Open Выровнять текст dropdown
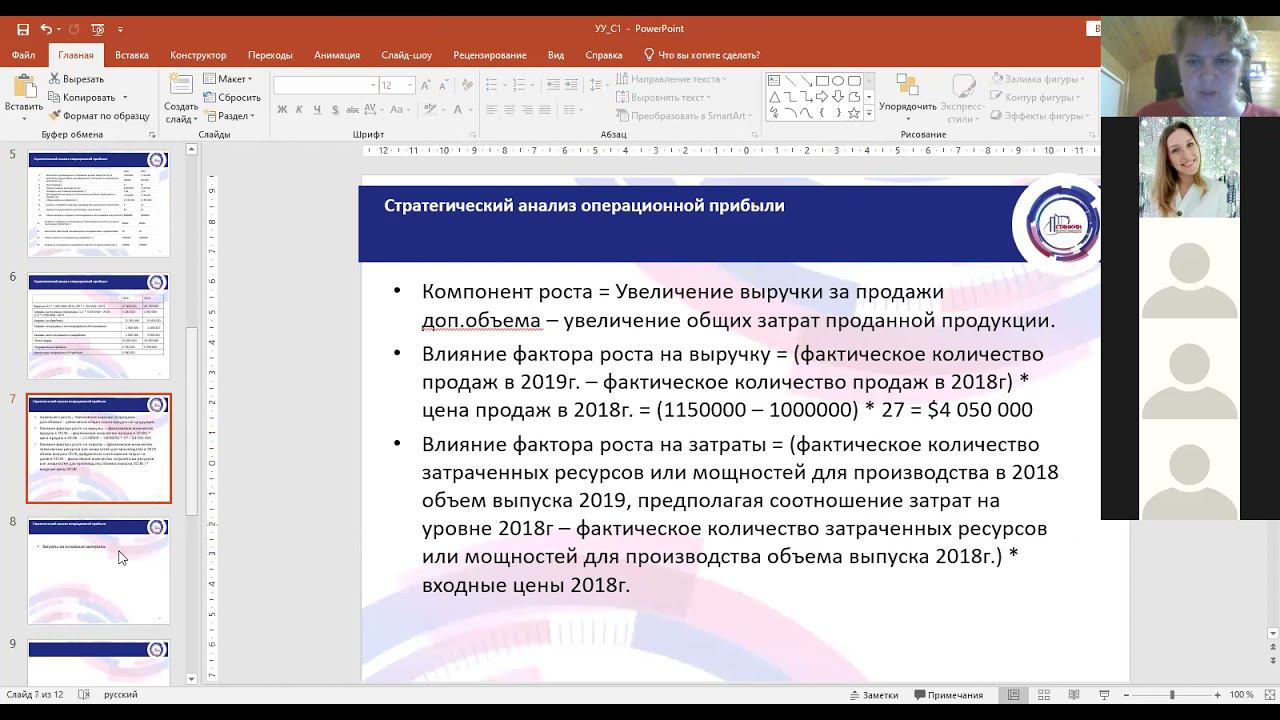This screenshot has height=720, width=1280. point(663,97)
